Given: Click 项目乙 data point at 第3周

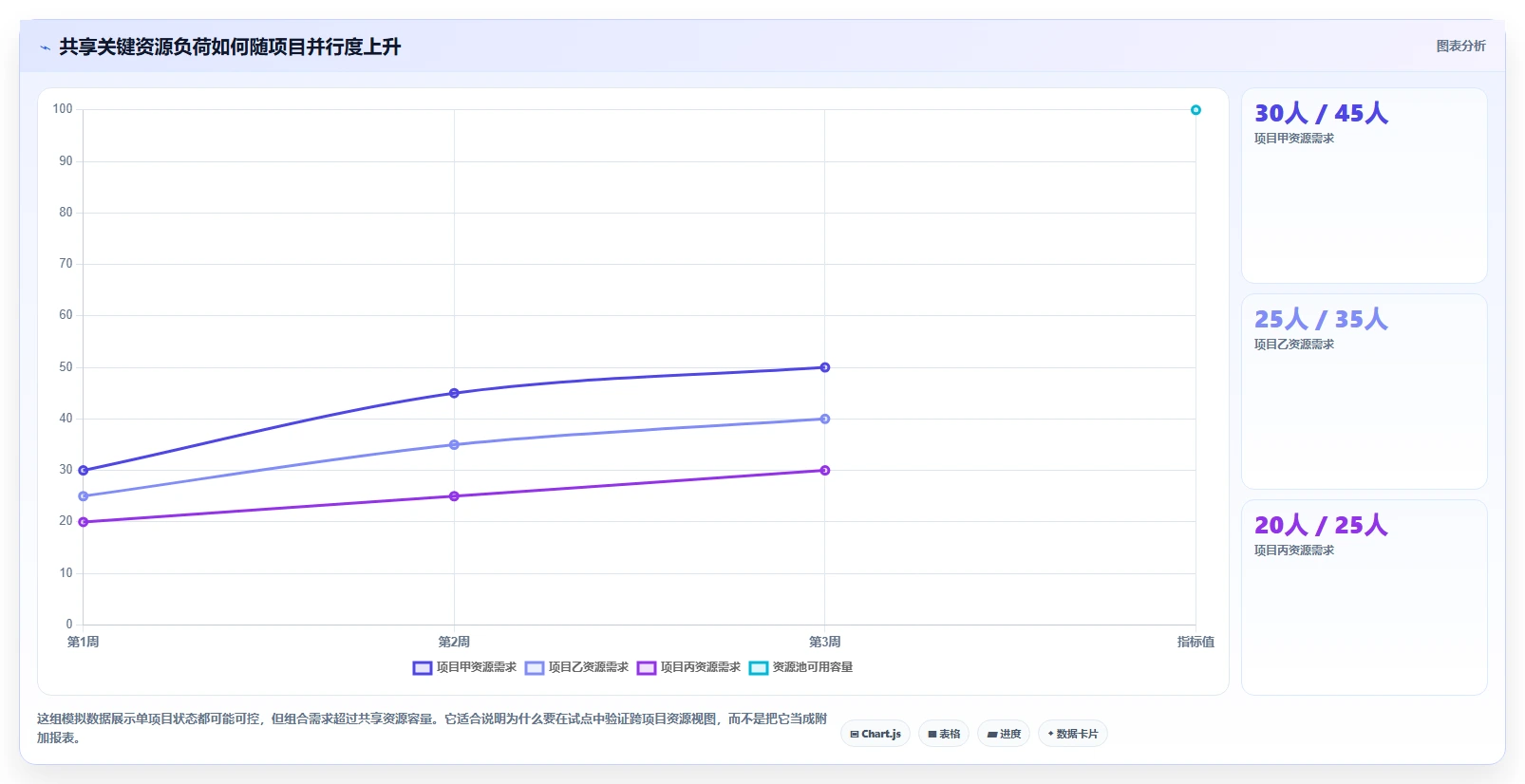Looking at the screenshot, I should click(825, 419).
